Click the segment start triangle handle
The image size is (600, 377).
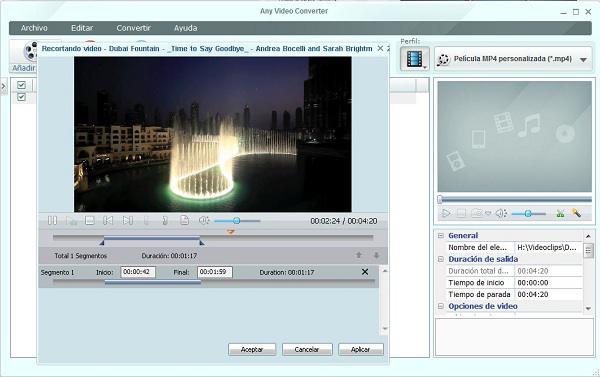[101, 243]
